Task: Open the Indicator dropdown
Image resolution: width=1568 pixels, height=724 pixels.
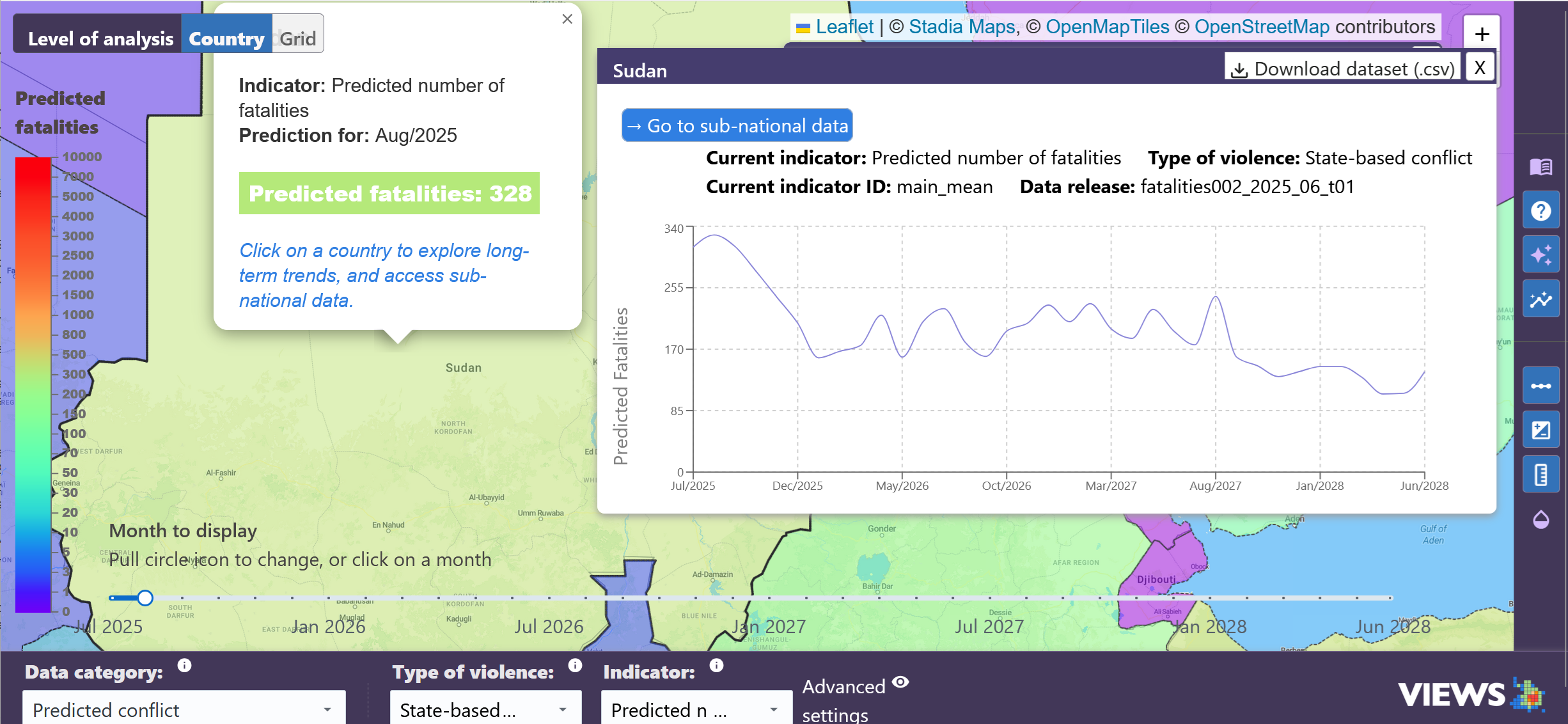Action: (696, 709)
